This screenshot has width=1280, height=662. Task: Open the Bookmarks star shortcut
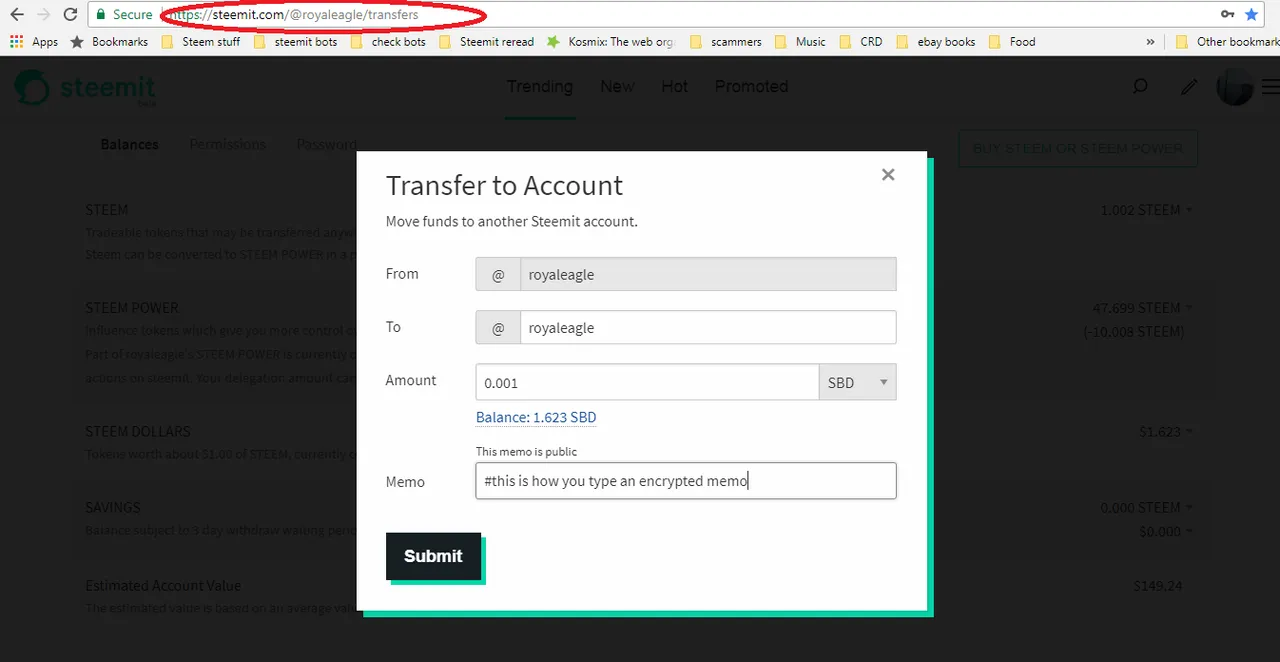109,42
